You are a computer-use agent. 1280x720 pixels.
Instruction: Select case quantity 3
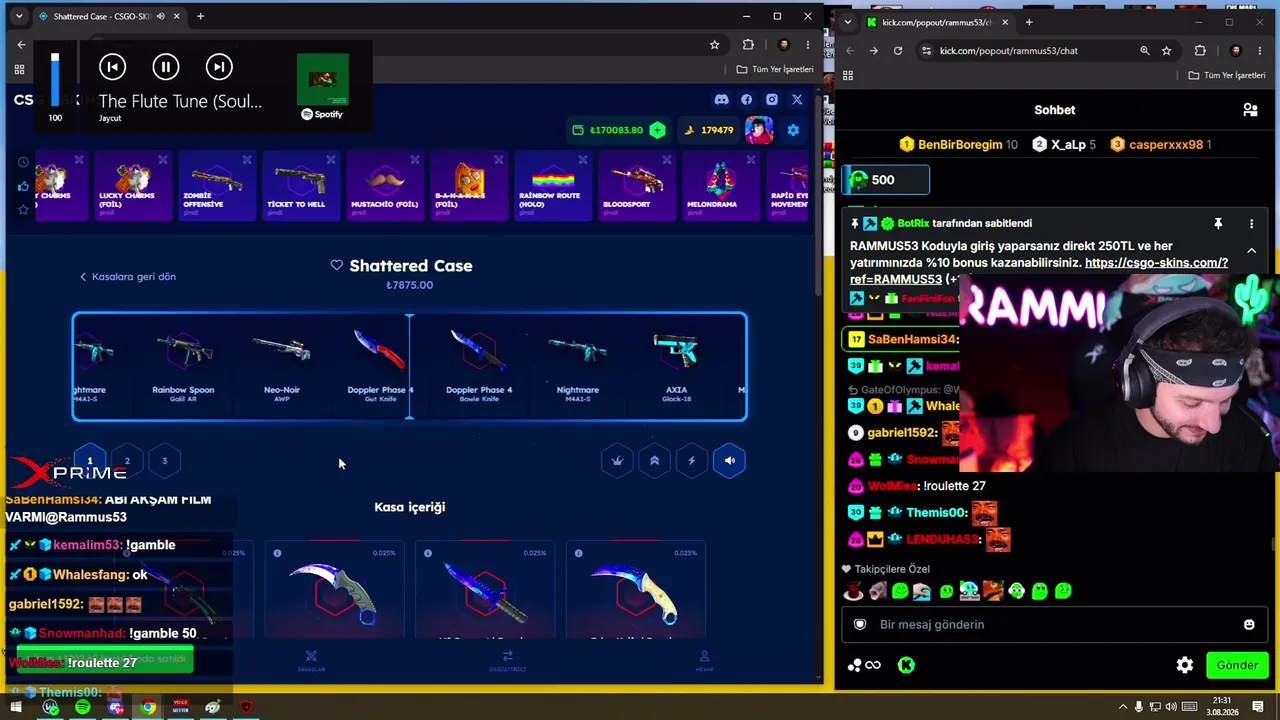coord(165,461)
